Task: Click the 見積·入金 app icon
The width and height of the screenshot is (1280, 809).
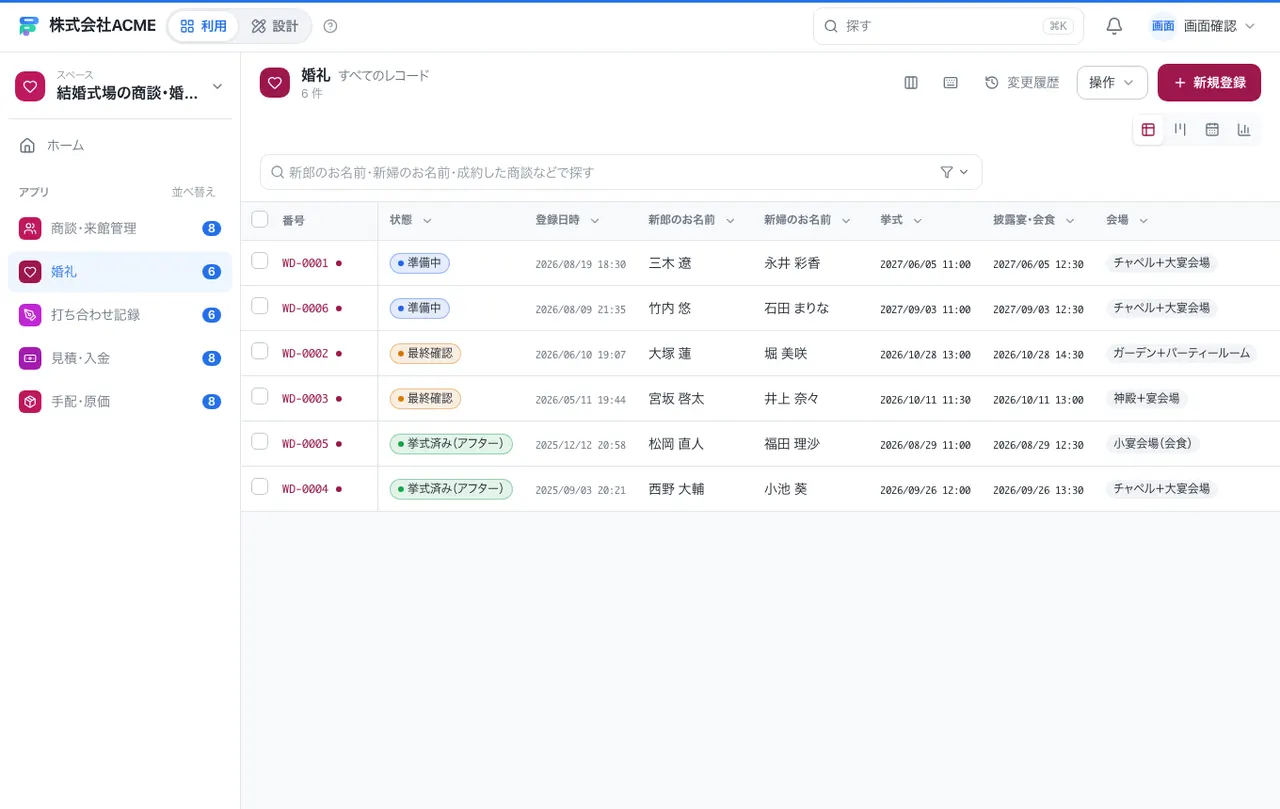Action: click(x=30, y=358)
